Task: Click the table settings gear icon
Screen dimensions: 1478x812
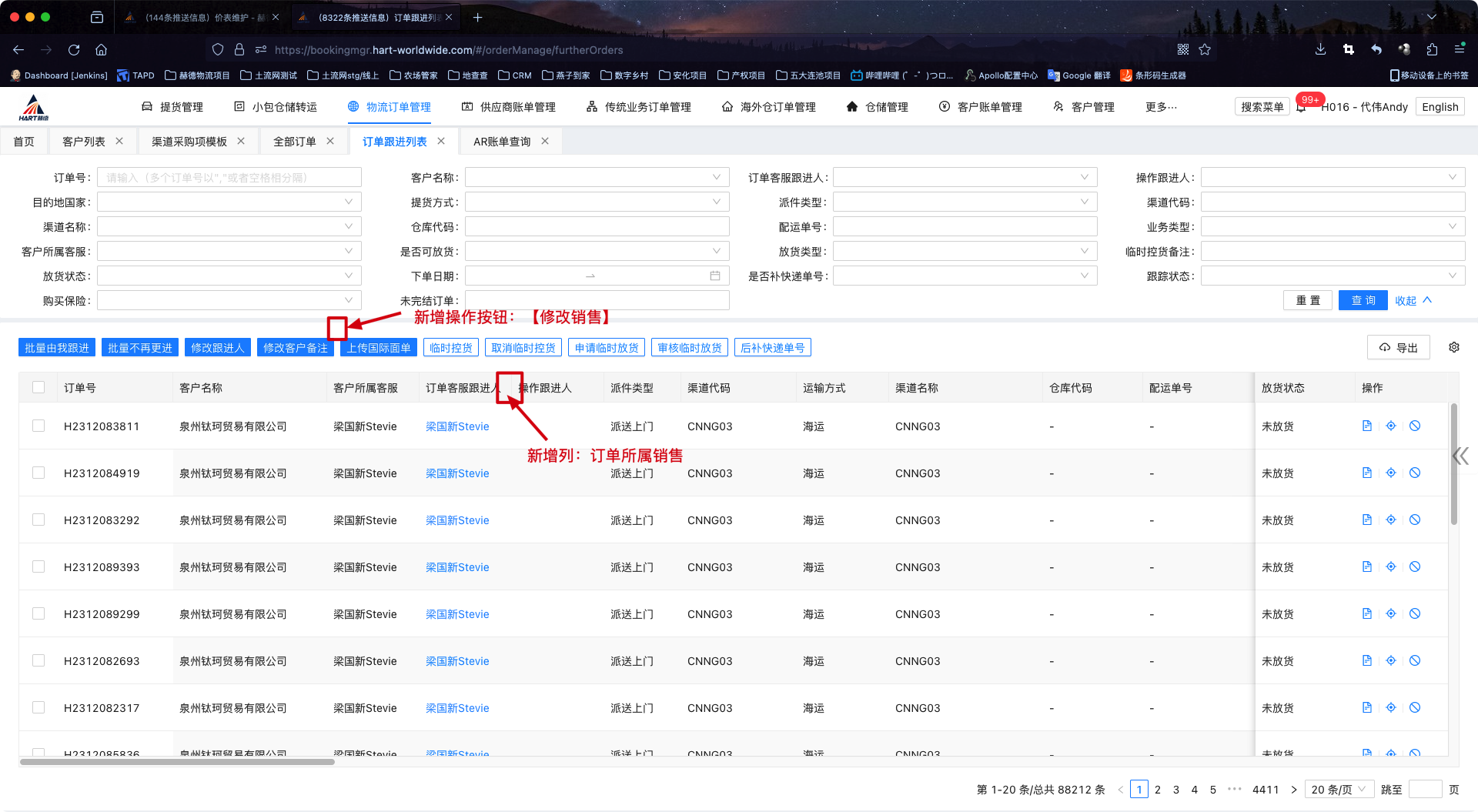Action: 1453,348
